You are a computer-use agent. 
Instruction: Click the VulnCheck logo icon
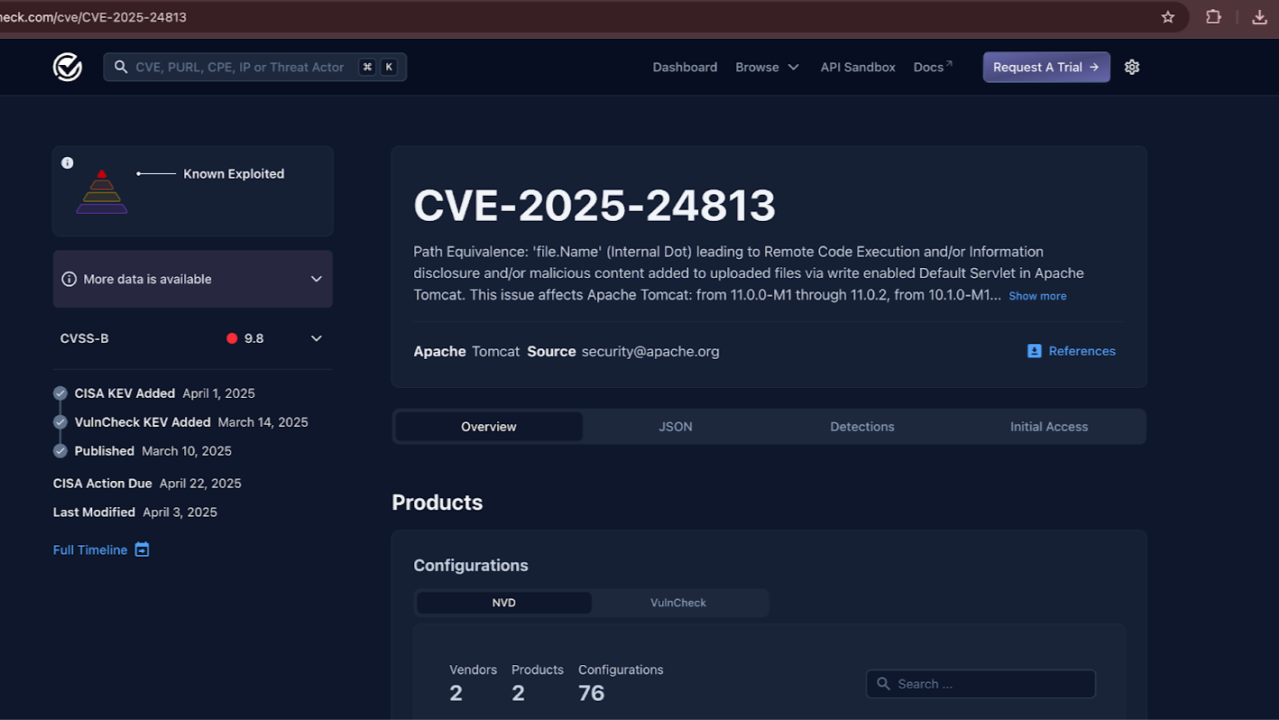[x=67, y=67]
